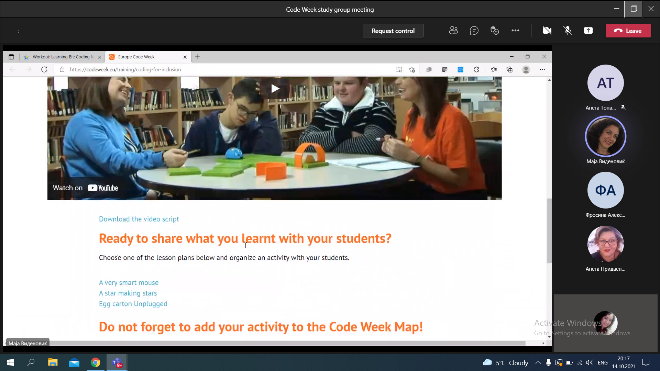This screenshot has height=371, width=660.
Task: Click the page scrollbar thumb in browser
Action: point(549,230)
